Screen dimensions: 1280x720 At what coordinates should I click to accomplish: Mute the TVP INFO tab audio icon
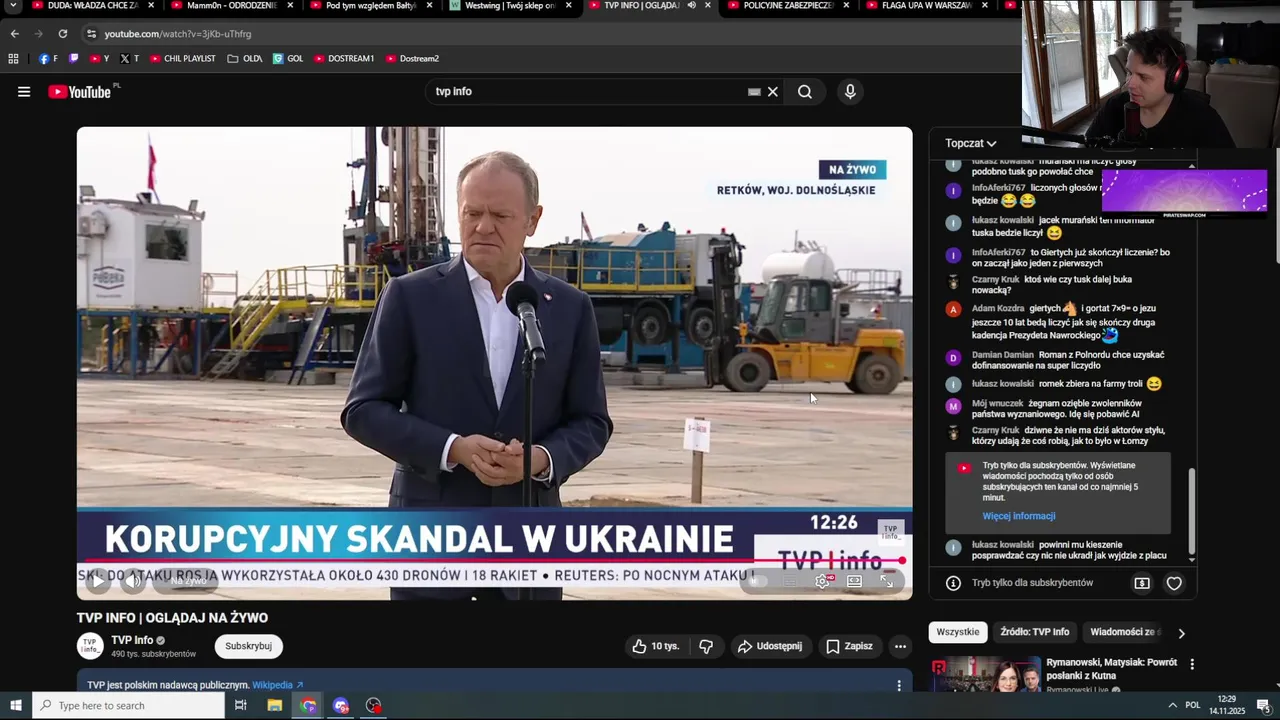[x=691, y=5]
